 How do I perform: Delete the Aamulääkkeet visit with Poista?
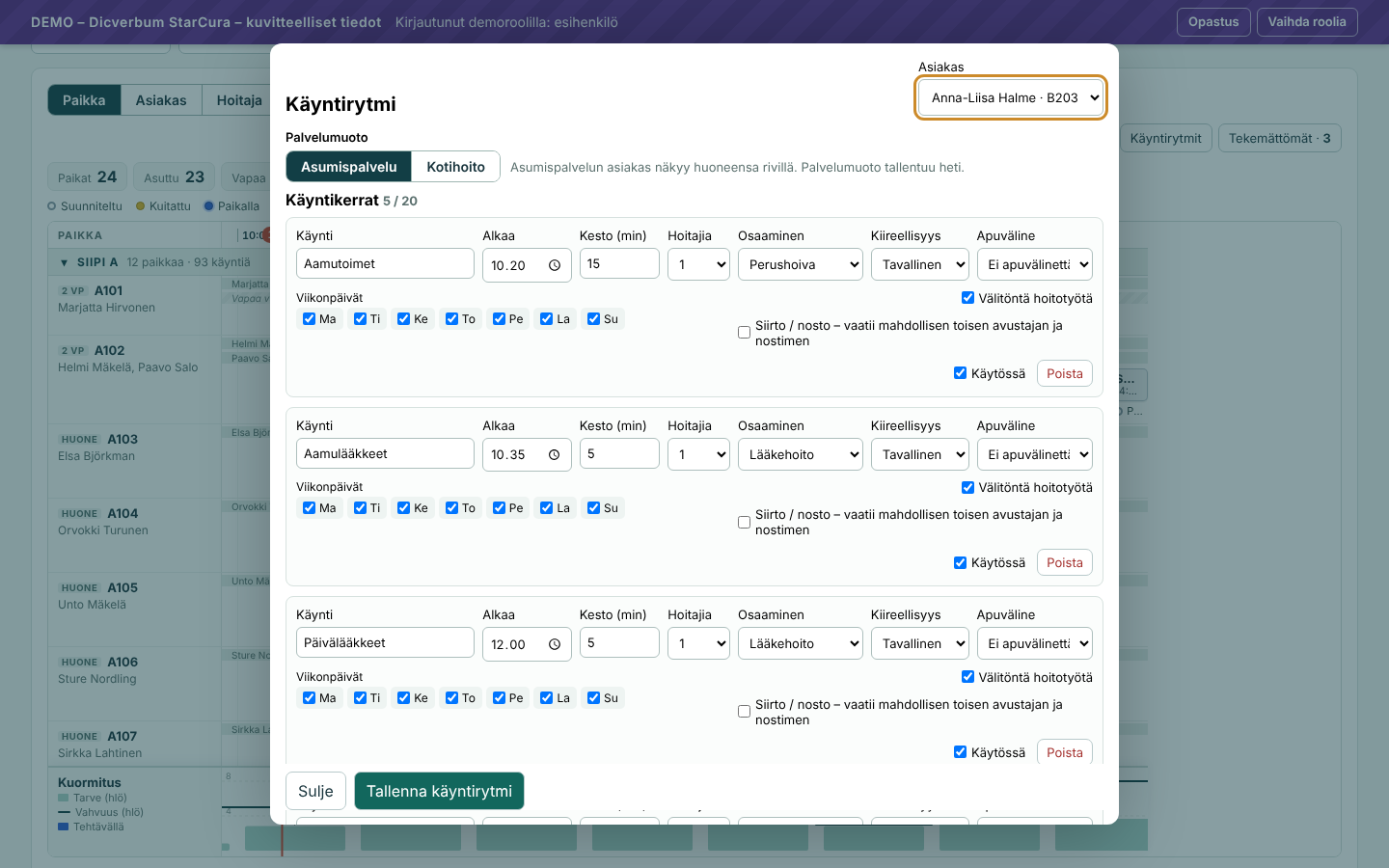tap(1065, 562)
